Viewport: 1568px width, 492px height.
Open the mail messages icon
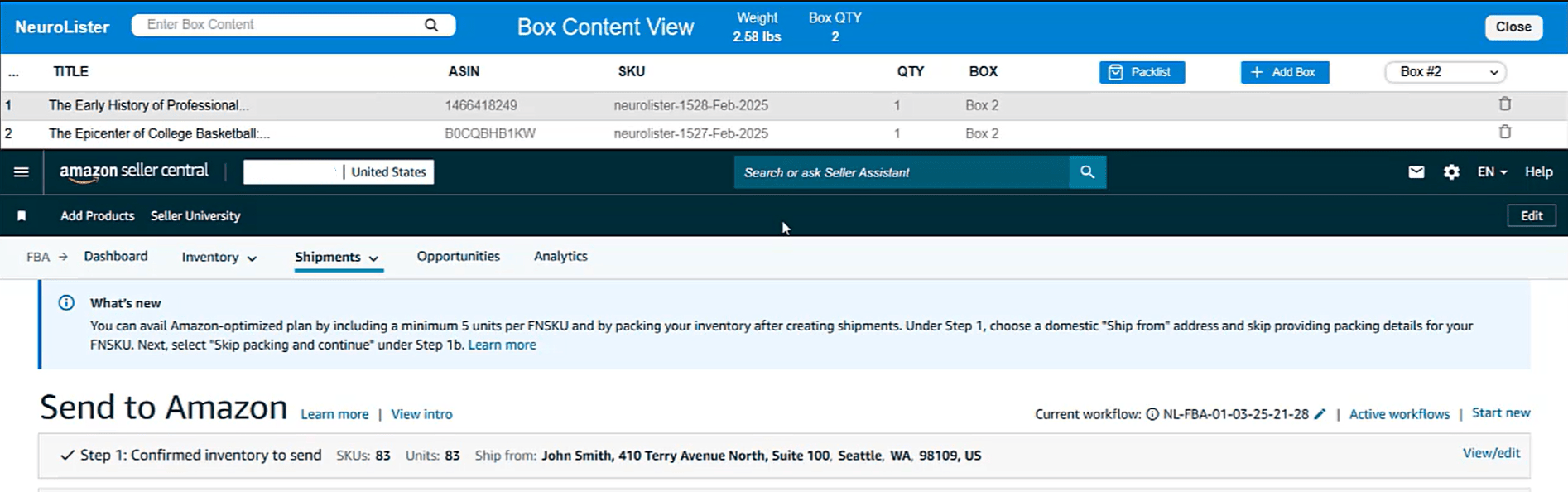(x=1416, y=172)
